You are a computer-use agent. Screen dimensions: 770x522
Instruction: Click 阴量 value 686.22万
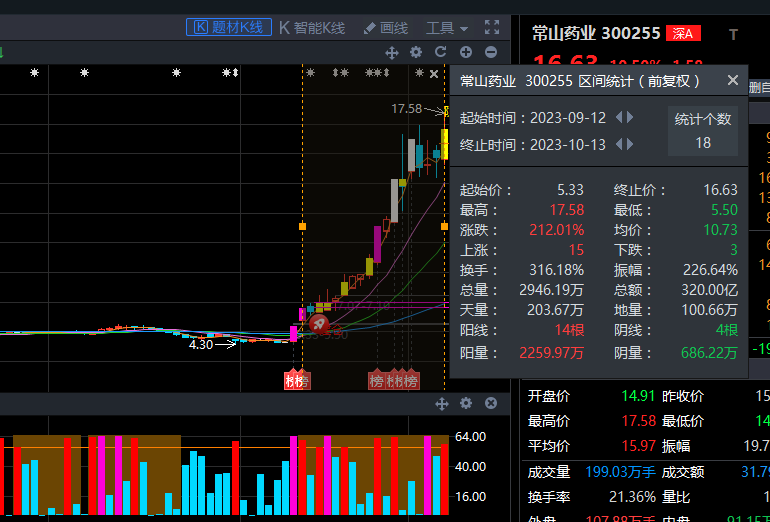(710, 353)
